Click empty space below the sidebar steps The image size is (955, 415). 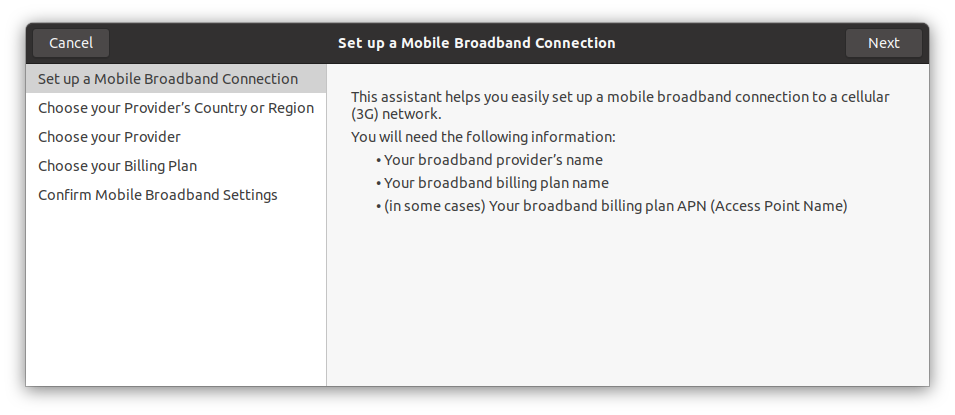[176, 300]
